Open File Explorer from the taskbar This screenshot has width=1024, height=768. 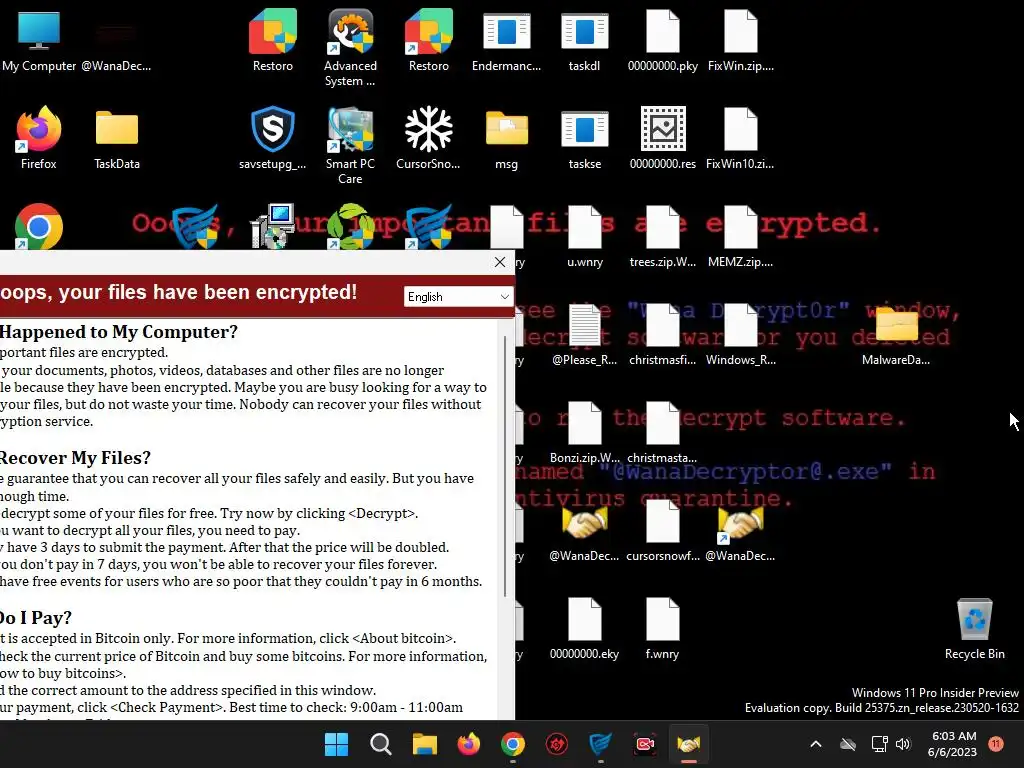(x=424, y=744)
